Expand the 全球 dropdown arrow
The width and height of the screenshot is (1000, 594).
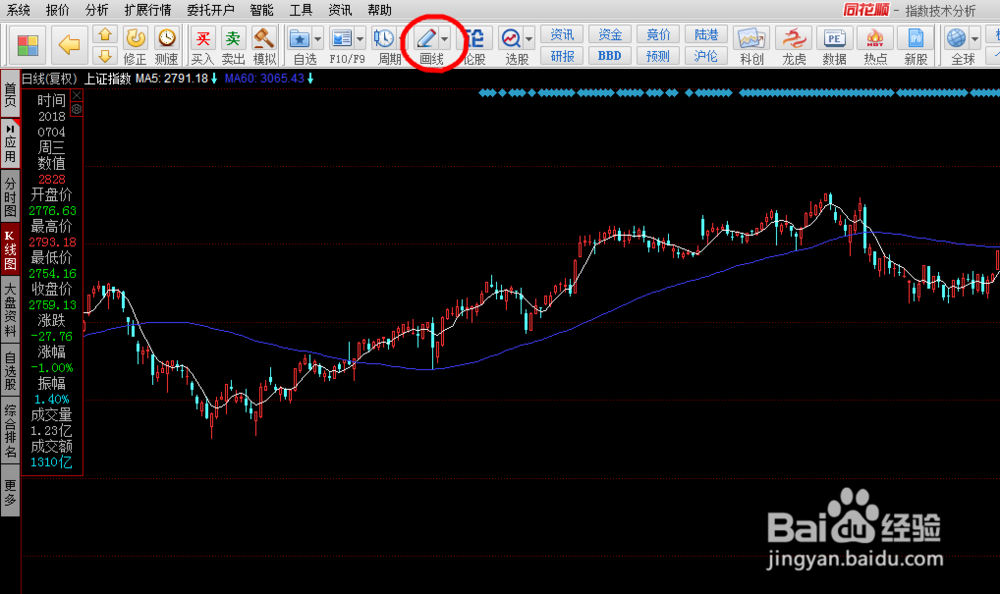(975, 39)
